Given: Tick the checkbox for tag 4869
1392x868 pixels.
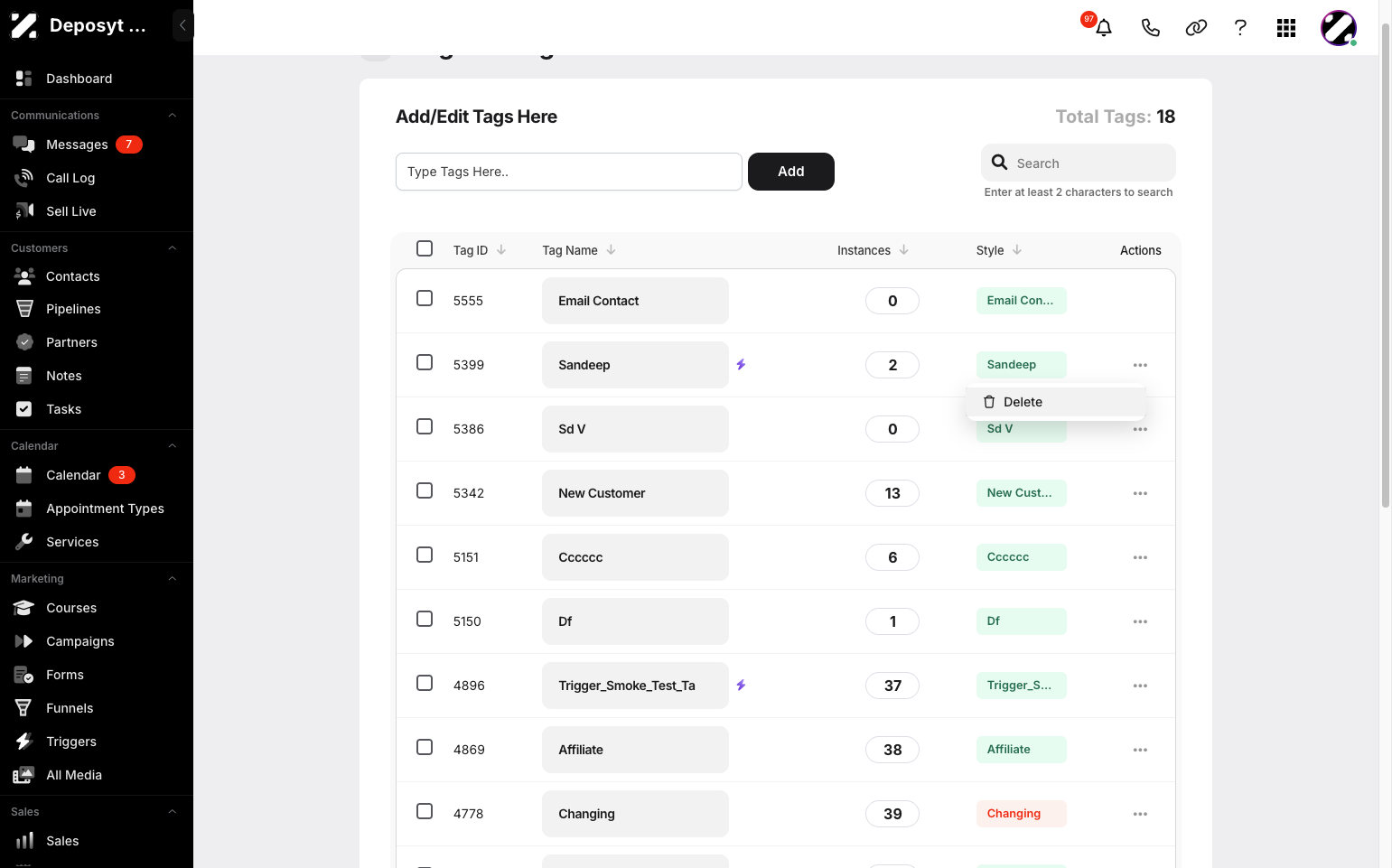Looking at the screenshot, I should click(x=425, y=747).
